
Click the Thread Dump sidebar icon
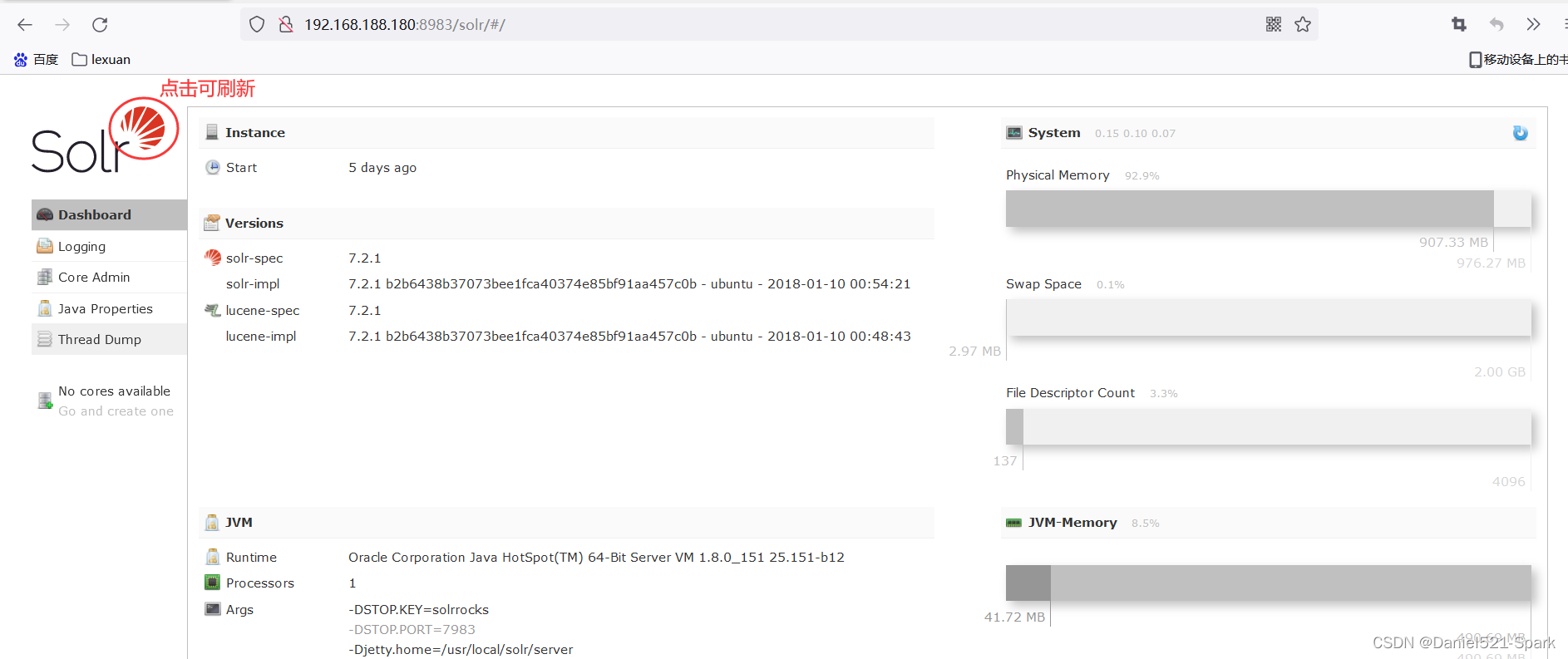coord(45,339)
